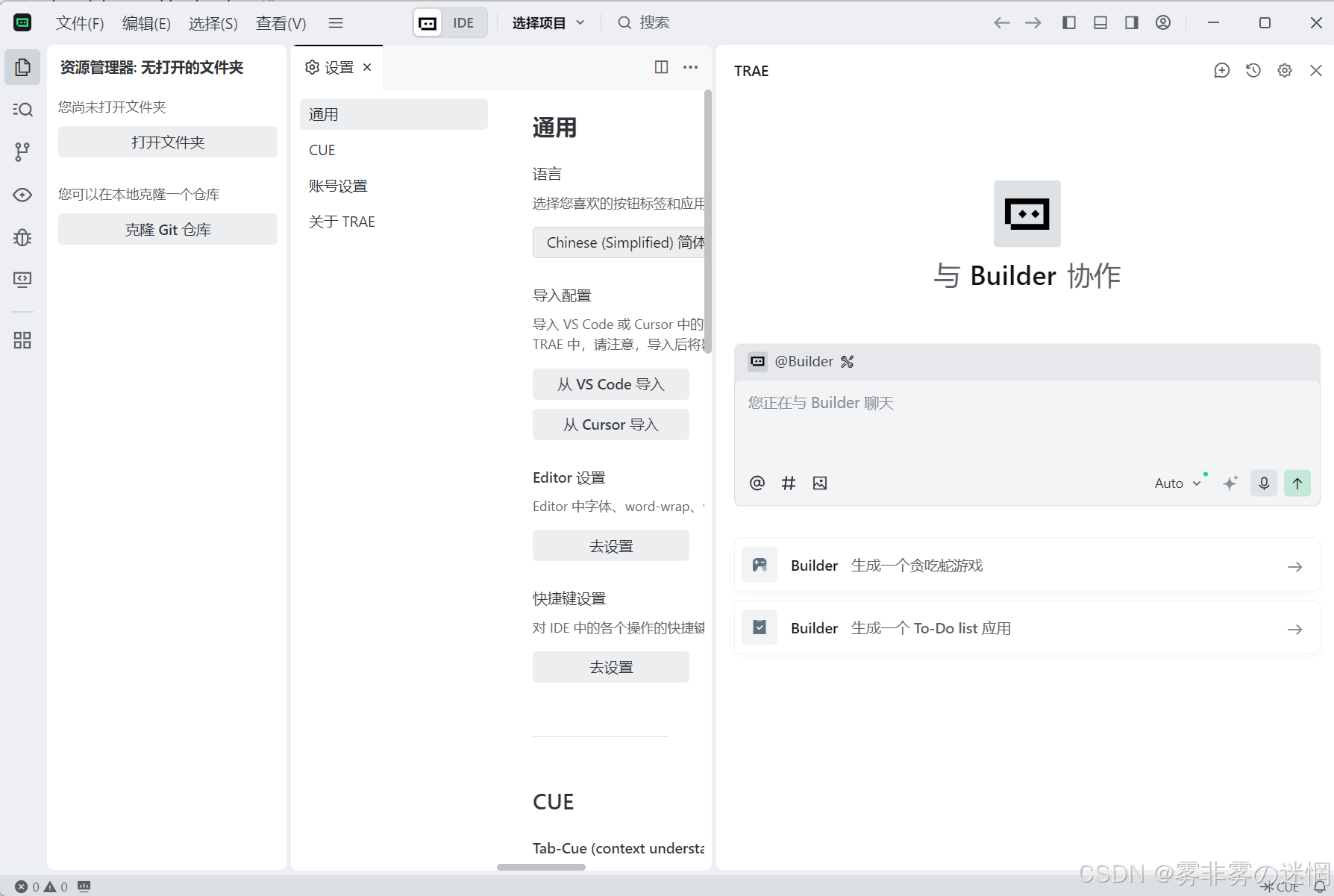The width and height of the screenshot is (1334, 896).
Task: Click the 克隆 Git 仓库 button
Action: pyautogui.click(x=168, y=229)
